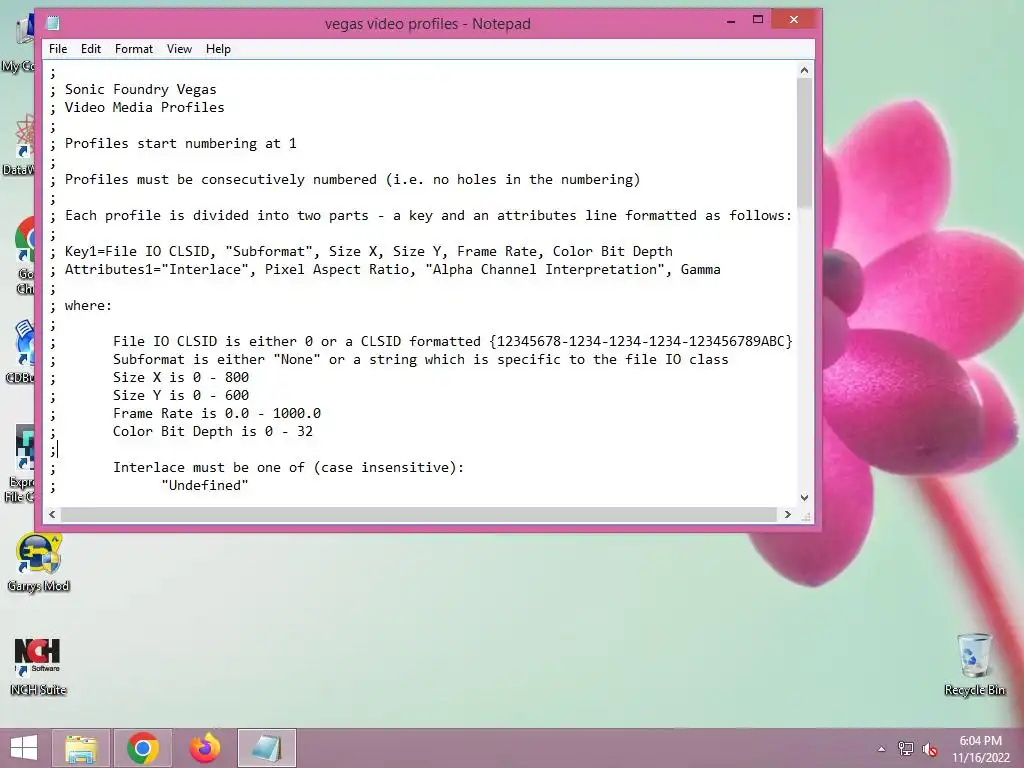Click line 'Interlace must be one of'
The height and width of the screenshot is (768, 1024).
(x=288, y=468)
